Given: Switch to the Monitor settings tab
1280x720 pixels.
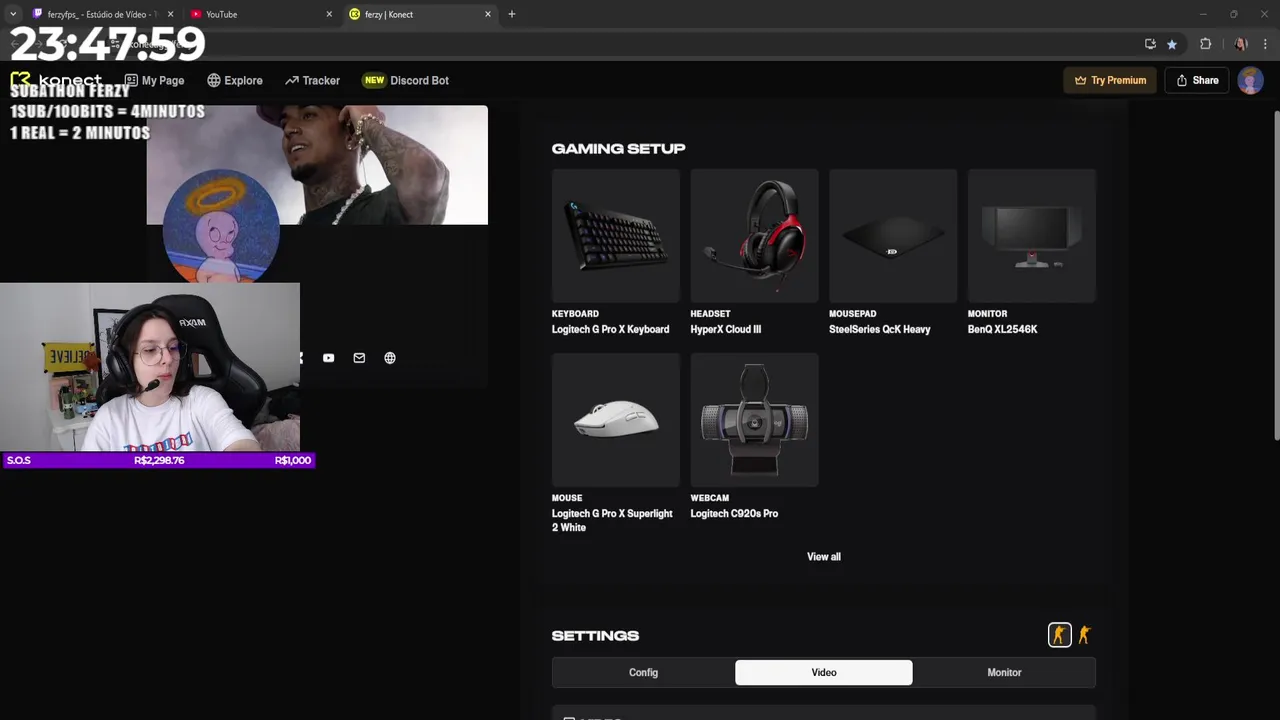Looking at the screenshot, I should (x=1004, y=672).
